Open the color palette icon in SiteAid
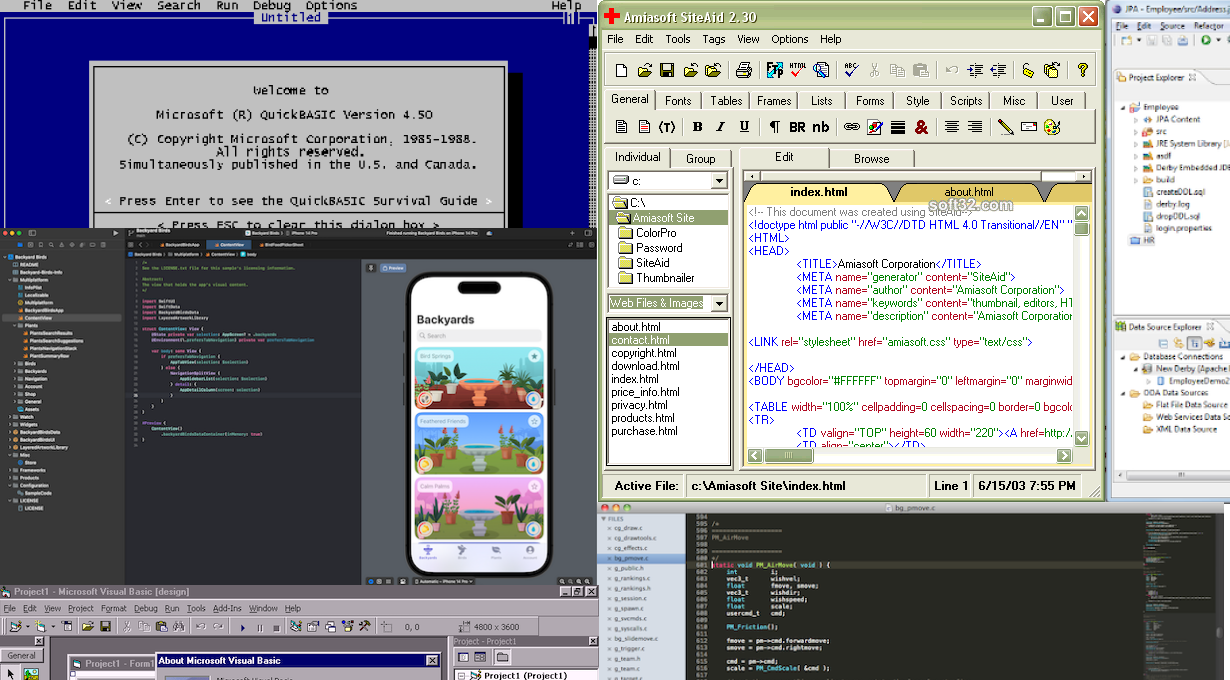 click(1051, 127)
